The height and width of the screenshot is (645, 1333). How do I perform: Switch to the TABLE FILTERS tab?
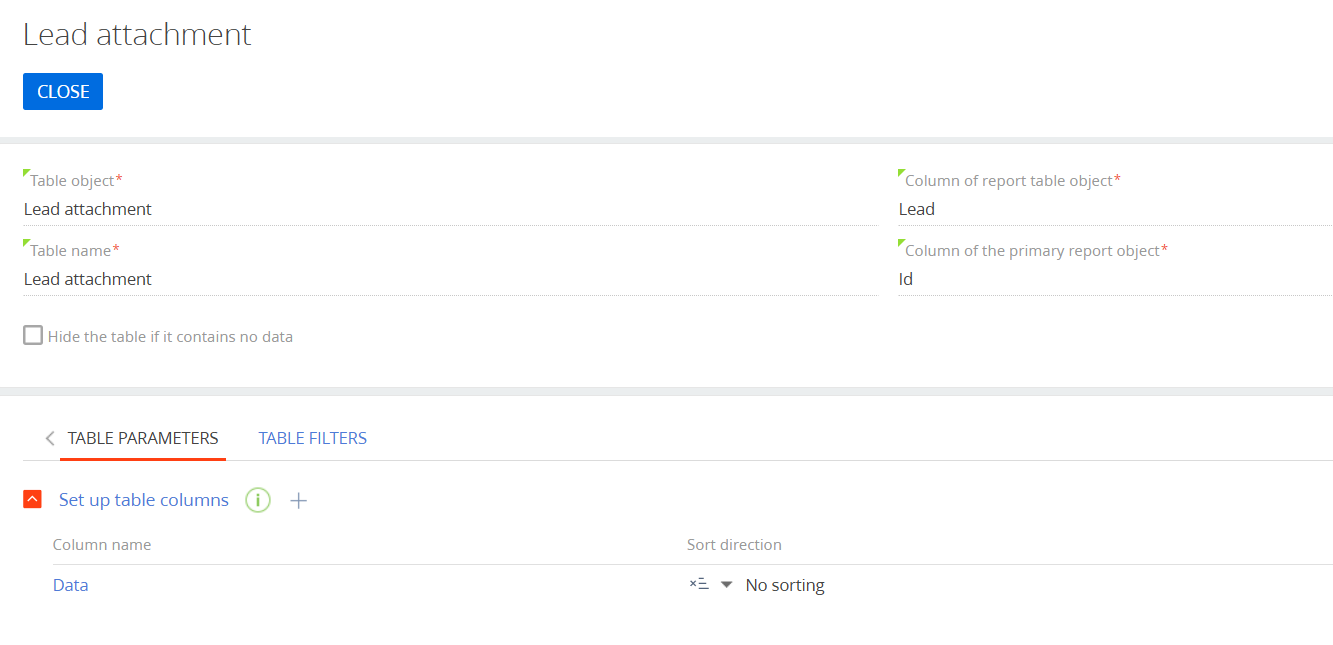[312, 438]
